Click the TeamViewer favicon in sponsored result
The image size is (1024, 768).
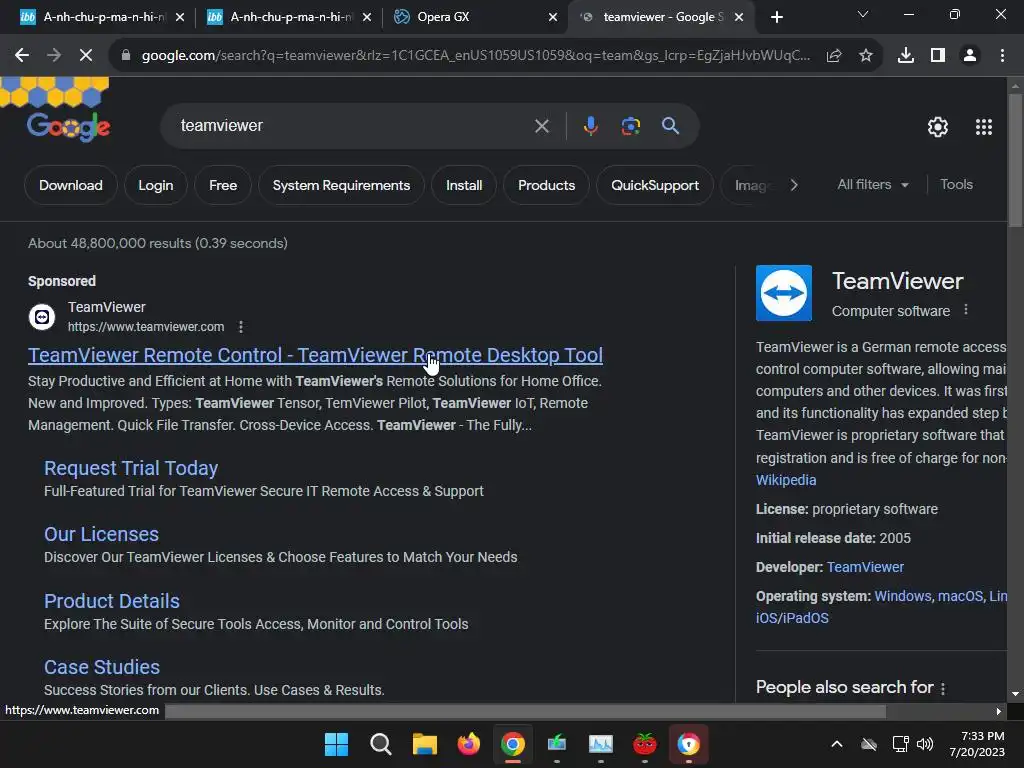42,317
